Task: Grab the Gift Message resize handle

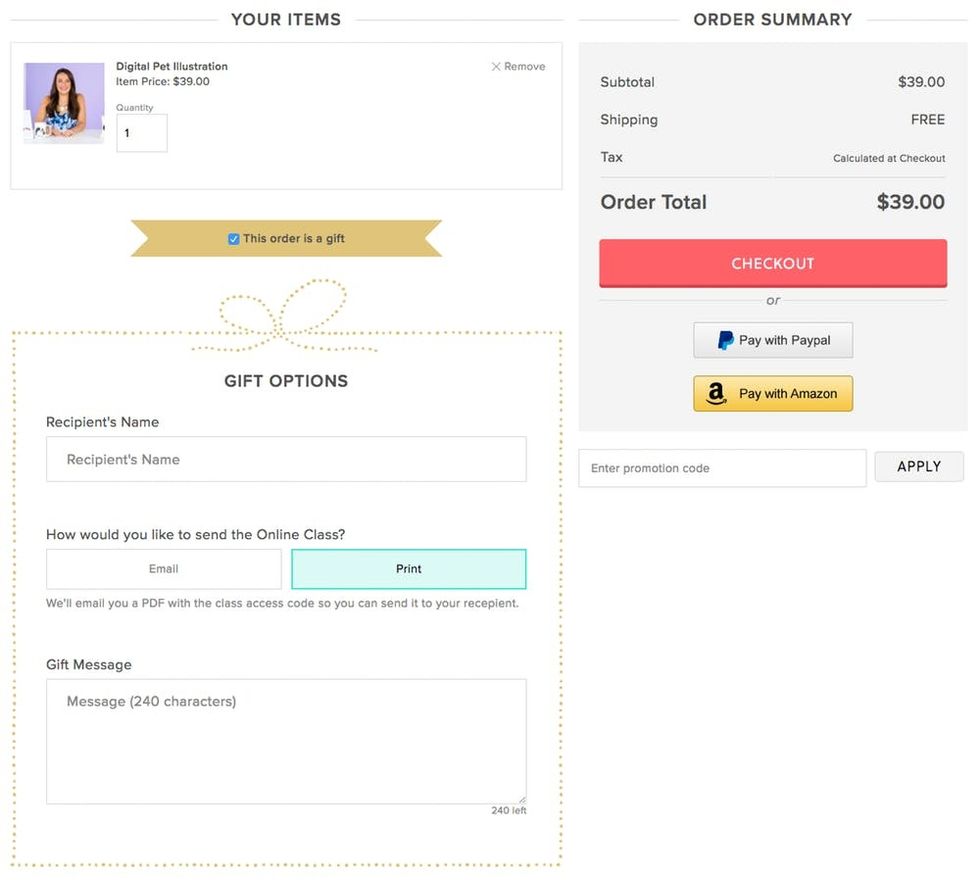Action: coord(520,798)
